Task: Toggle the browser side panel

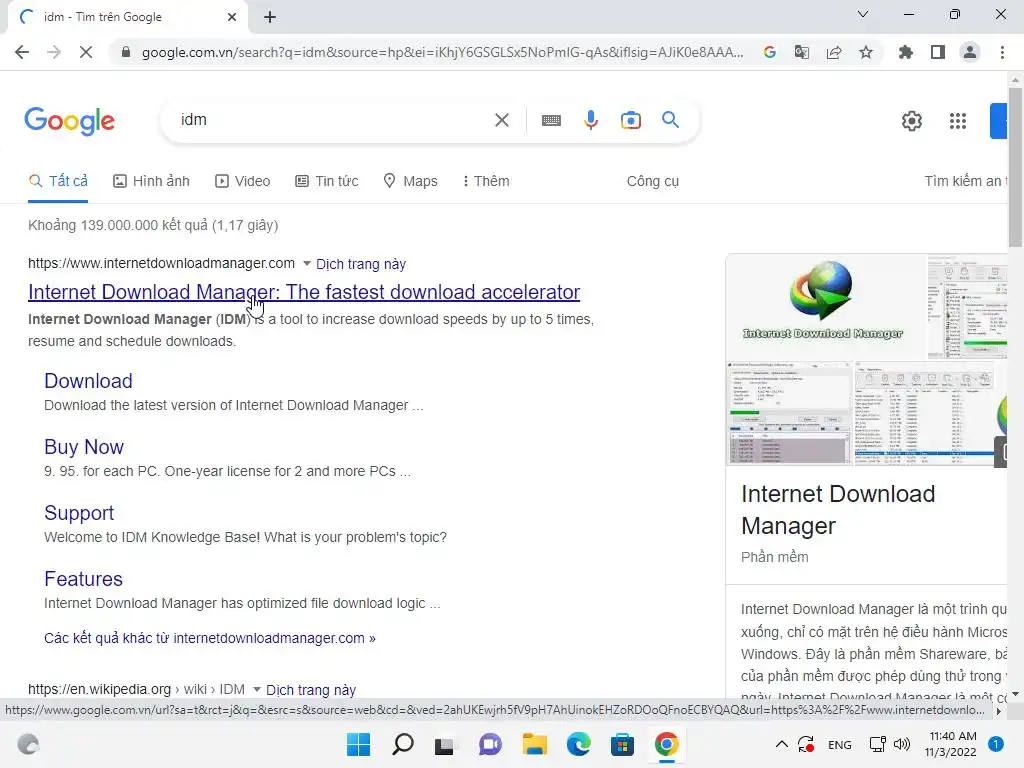Action: 938,52
